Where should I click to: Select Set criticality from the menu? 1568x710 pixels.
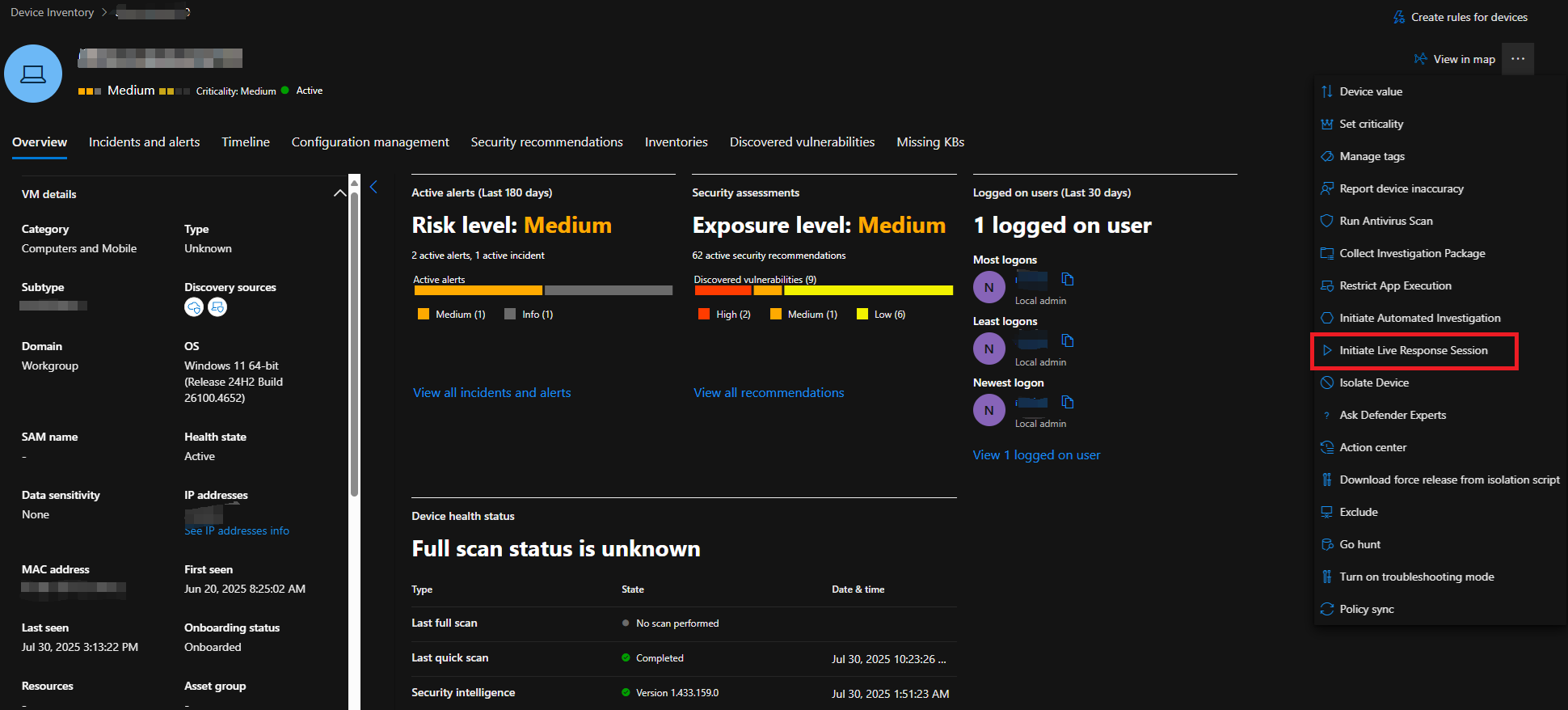coord(1439,124)
